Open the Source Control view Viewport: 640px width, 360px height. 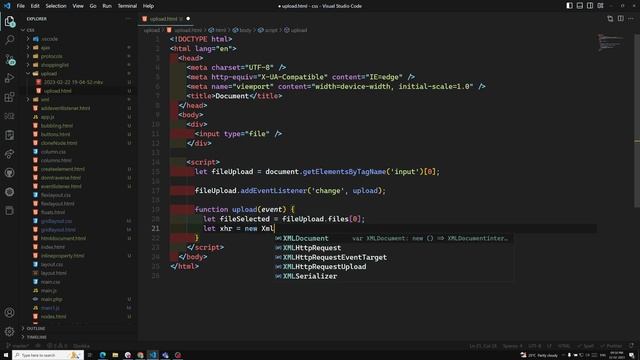tap(9, 59)
